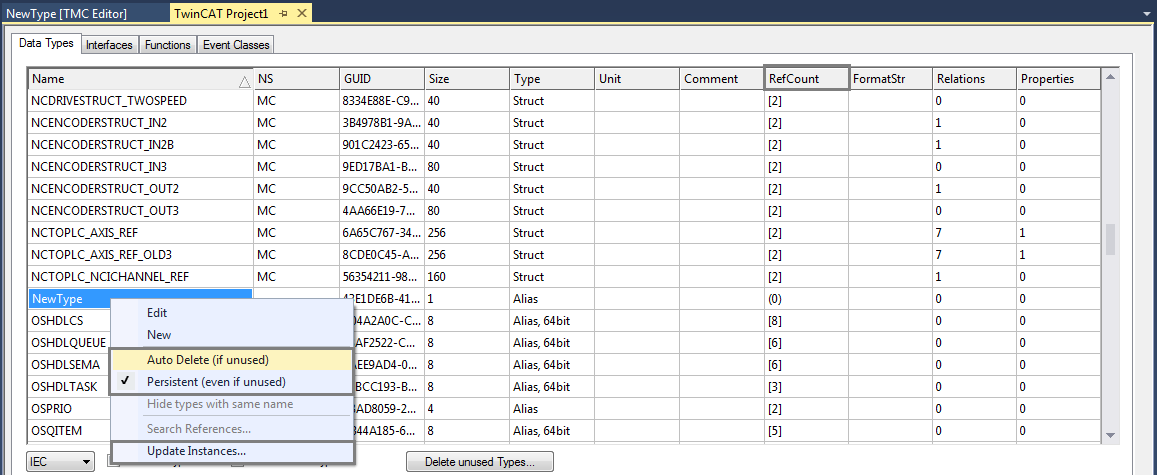Viewport: 1157px width, 475px height.
Task: Toggle Persistent (even if unused) option
Action: 232,382
